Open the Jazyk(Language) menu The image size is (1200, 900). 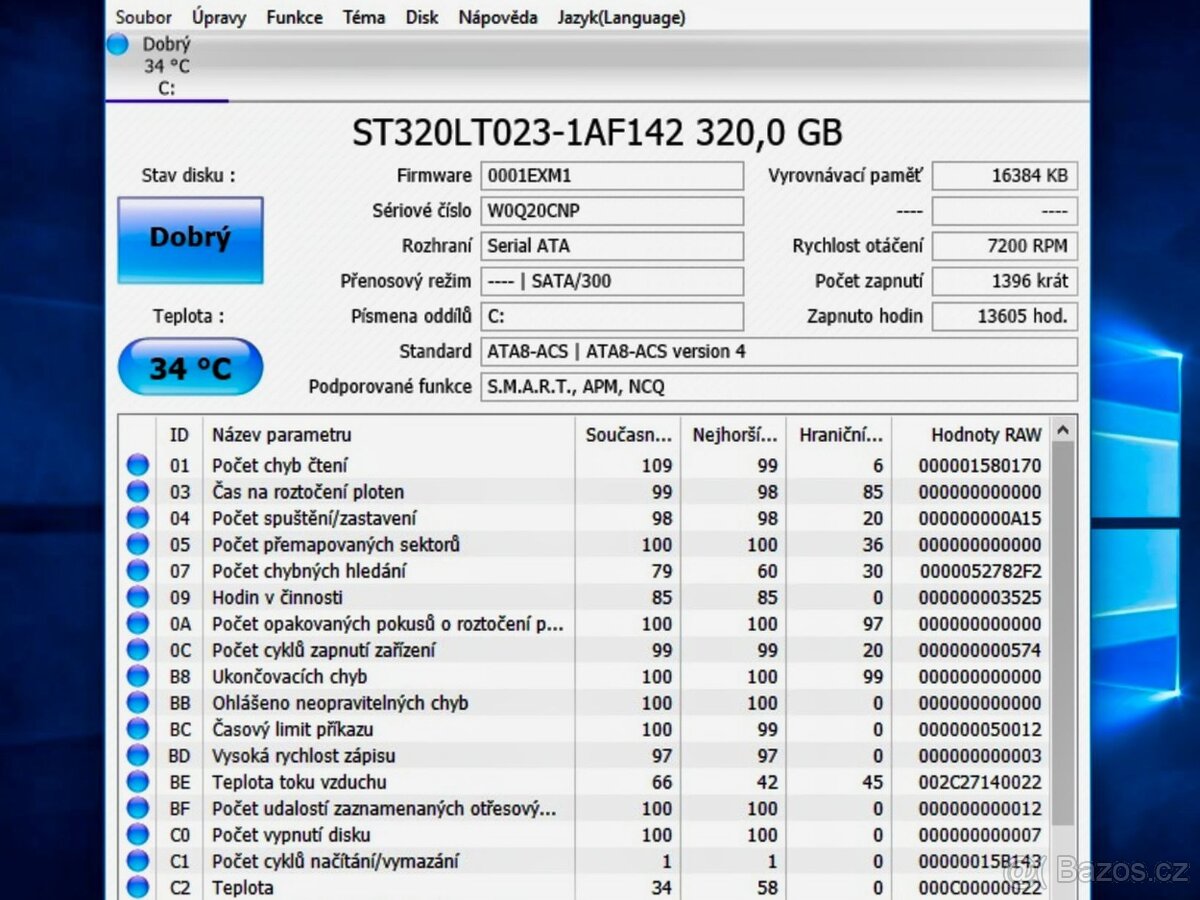[x=621, y=17]
